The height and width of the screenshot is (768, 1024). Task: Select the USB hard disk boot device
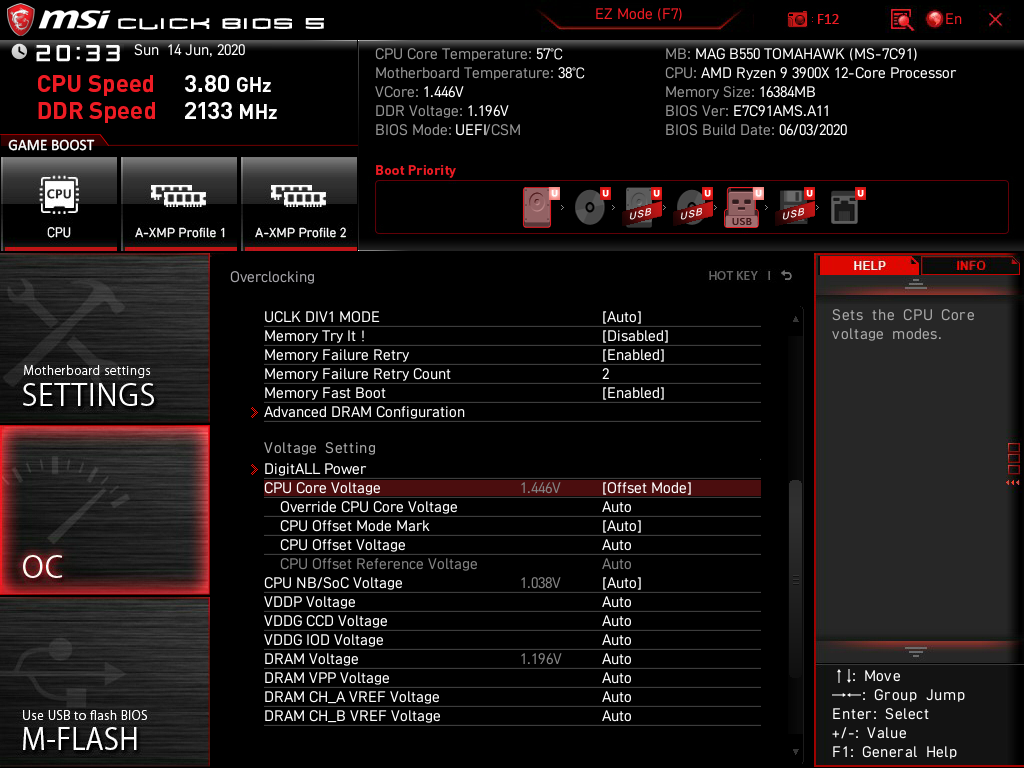pos(643,207)
